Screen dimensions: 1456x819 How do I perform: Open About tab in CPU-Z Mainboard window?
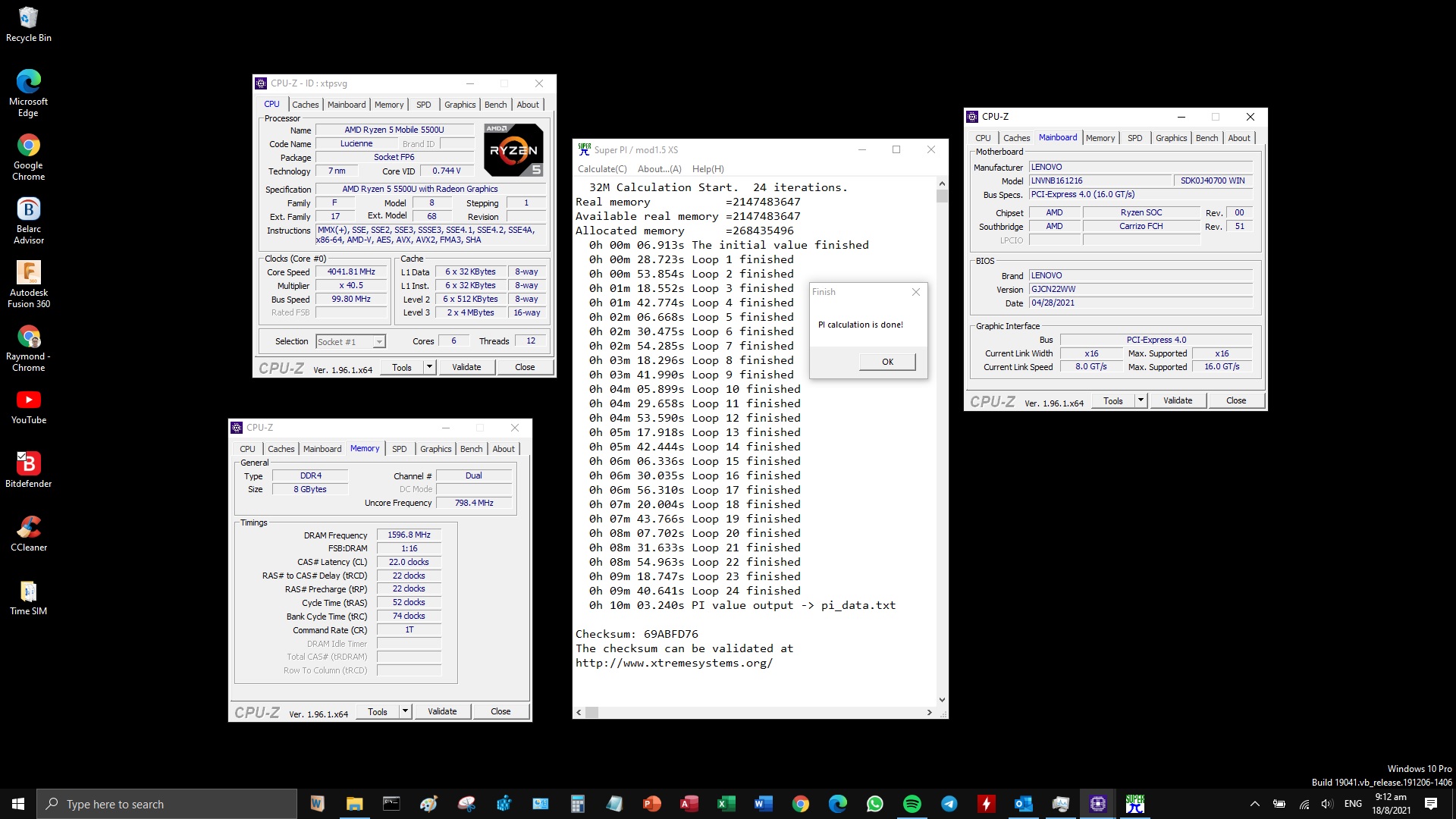tap(1239, 138)
